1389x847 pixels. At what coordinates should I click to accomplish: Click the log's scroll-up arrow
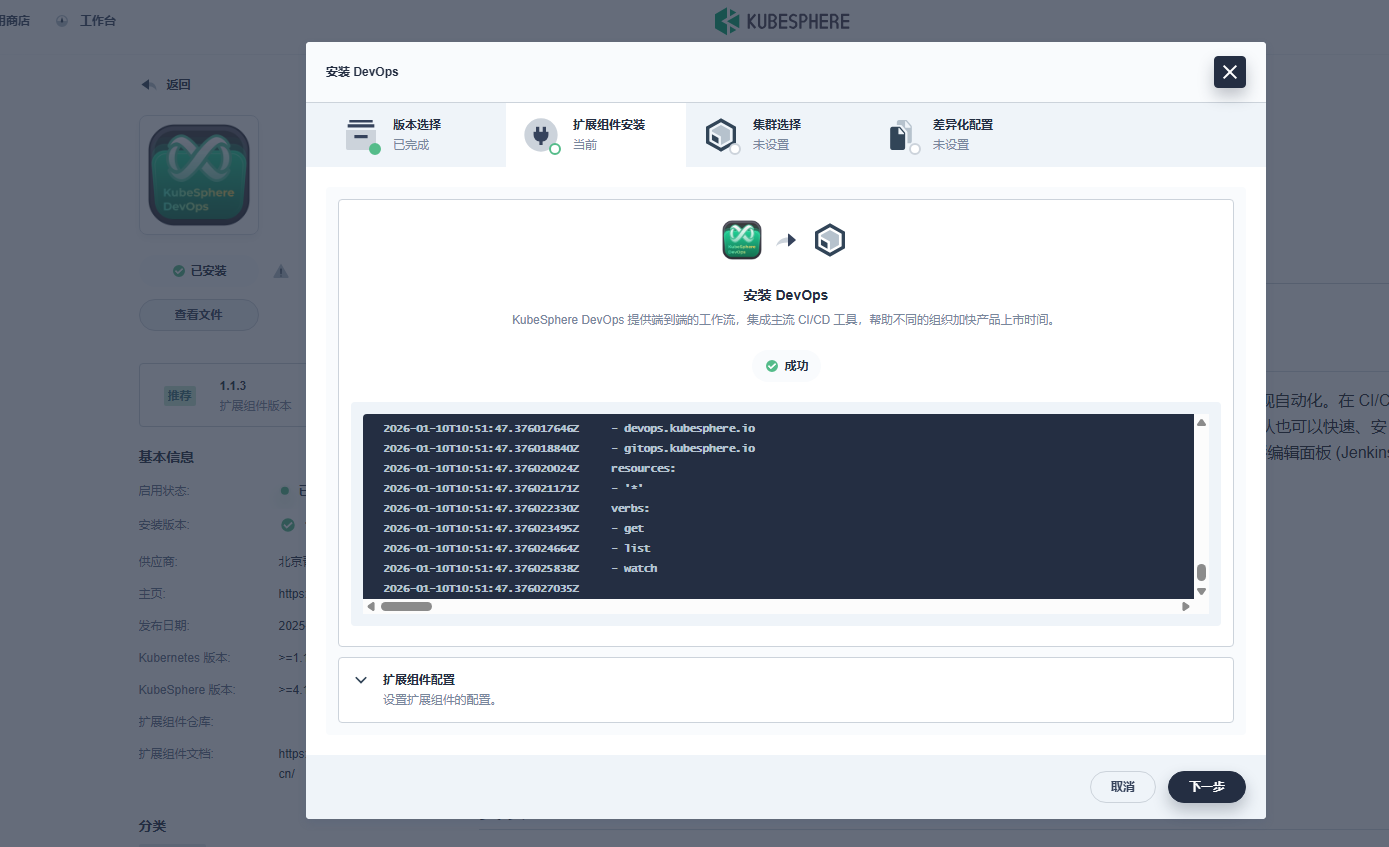(x=1201, y=423)
